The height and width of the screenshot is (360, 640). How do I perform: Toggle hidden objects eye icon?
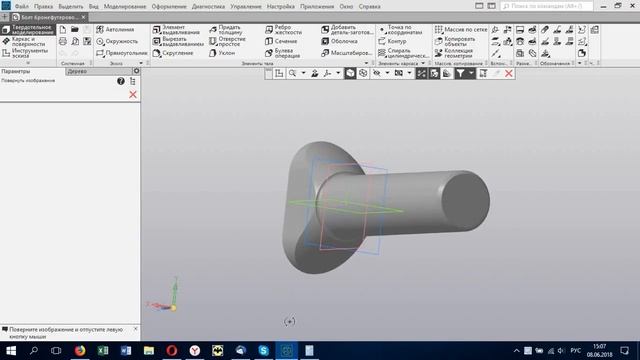pyautogui.click(x=377, y=73)
